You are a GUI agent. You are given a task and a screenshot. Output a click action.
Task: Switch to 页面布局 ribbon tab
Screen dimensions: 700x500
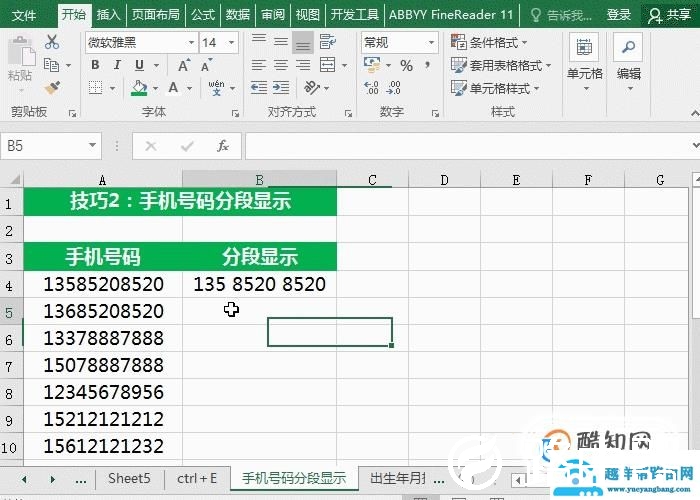(155, 15)
